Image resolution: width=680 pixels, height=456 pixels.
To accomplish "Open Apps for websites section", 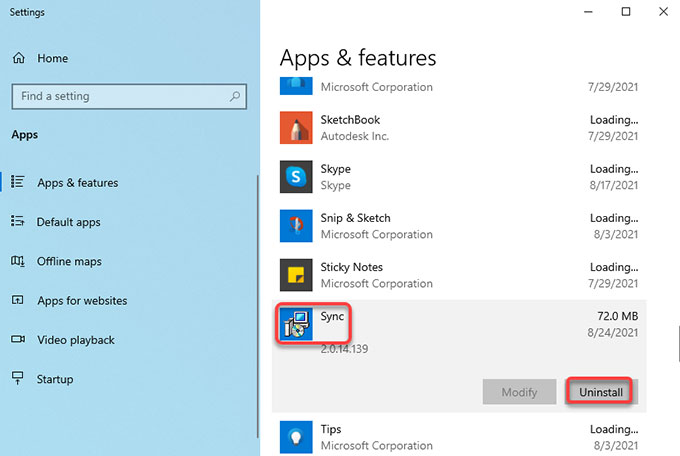I will 82,301.
